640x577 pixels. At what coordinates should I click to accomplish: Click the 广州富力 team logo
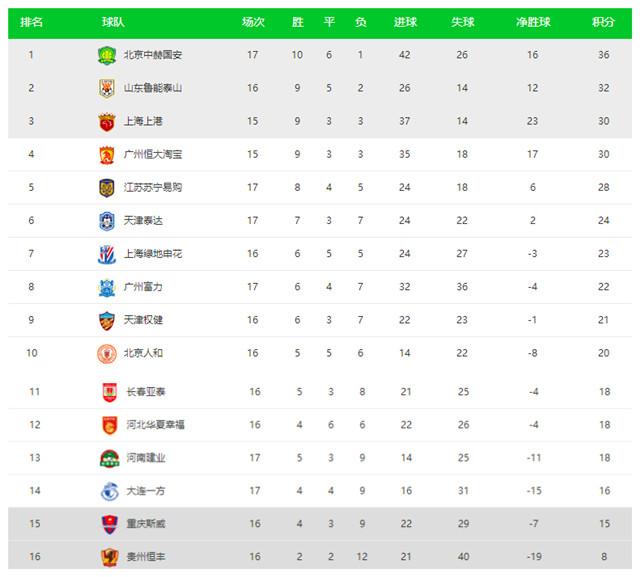[x=107, y=287]
